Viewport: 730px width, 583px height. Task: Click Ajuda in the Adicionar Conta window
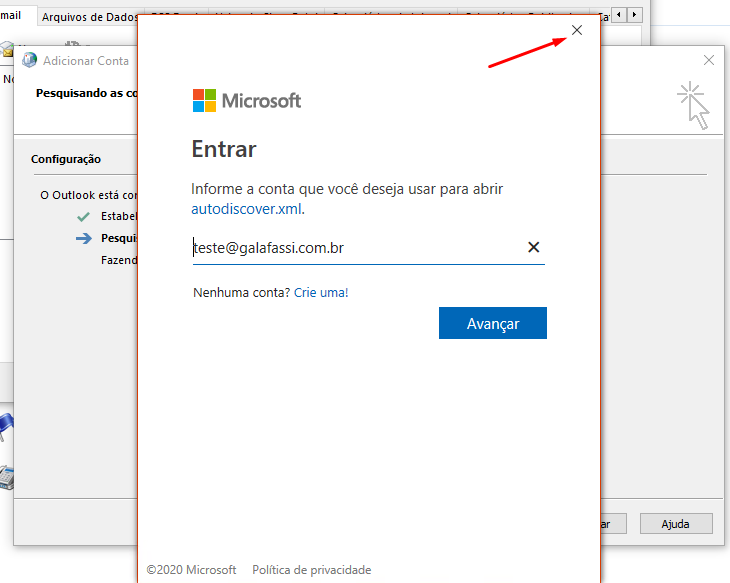pyautogui.click(x=676, y=524)
